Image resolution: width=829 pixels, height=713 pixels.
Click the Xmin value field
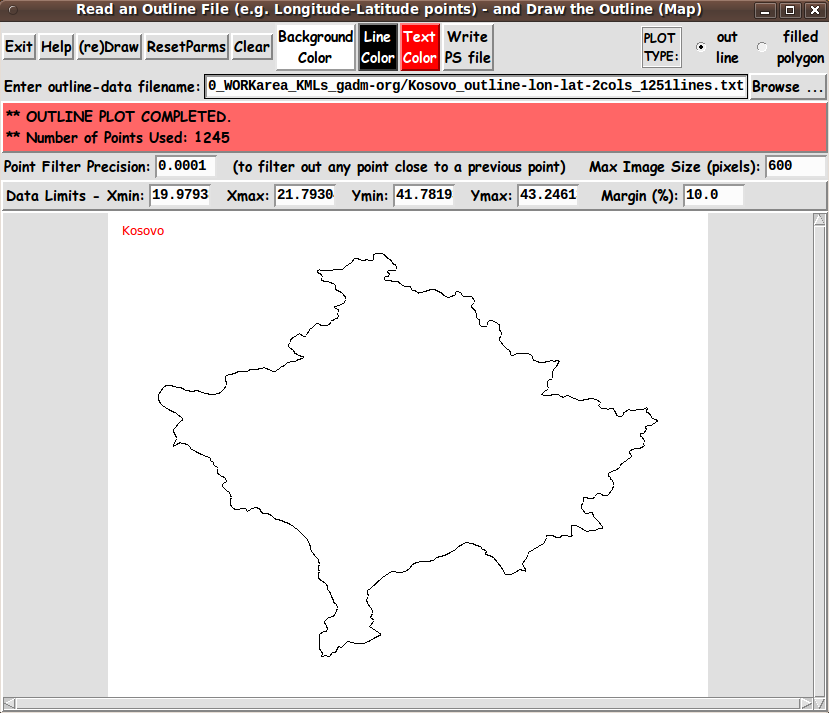click(x=180, y=195)
